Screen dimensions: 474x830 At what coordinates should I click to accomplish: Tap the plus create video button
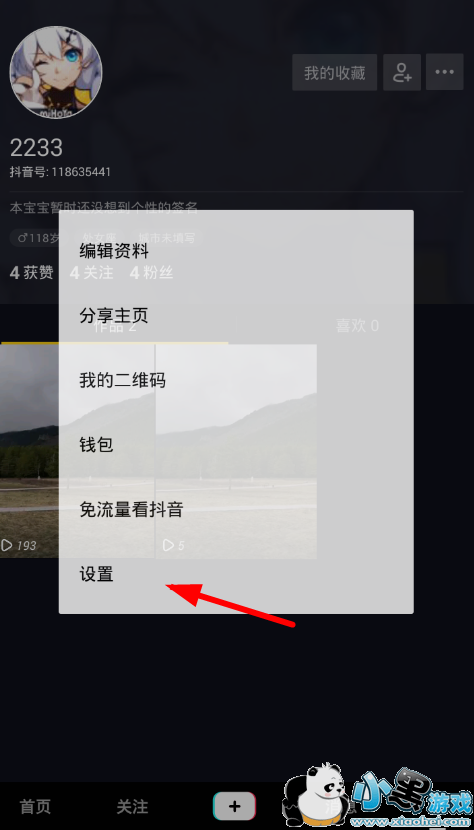click(235, 806)
